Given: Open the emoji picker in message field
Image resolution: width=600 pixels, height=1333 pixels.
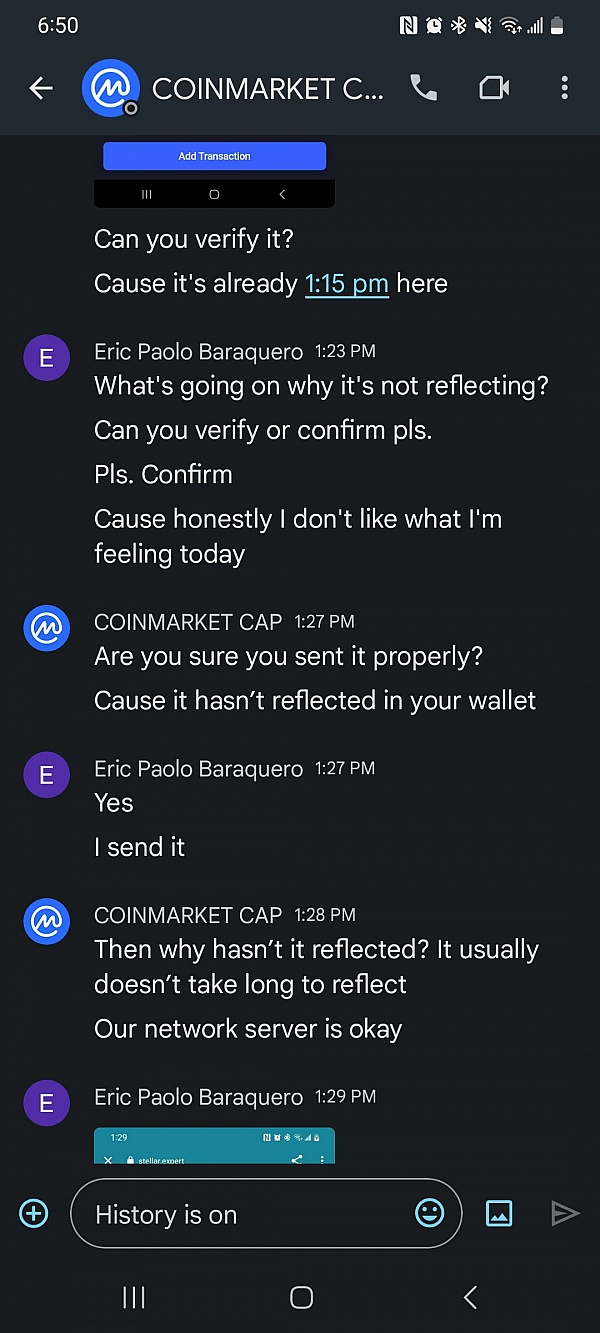Looking at the screenshot, I should 429,1212.
